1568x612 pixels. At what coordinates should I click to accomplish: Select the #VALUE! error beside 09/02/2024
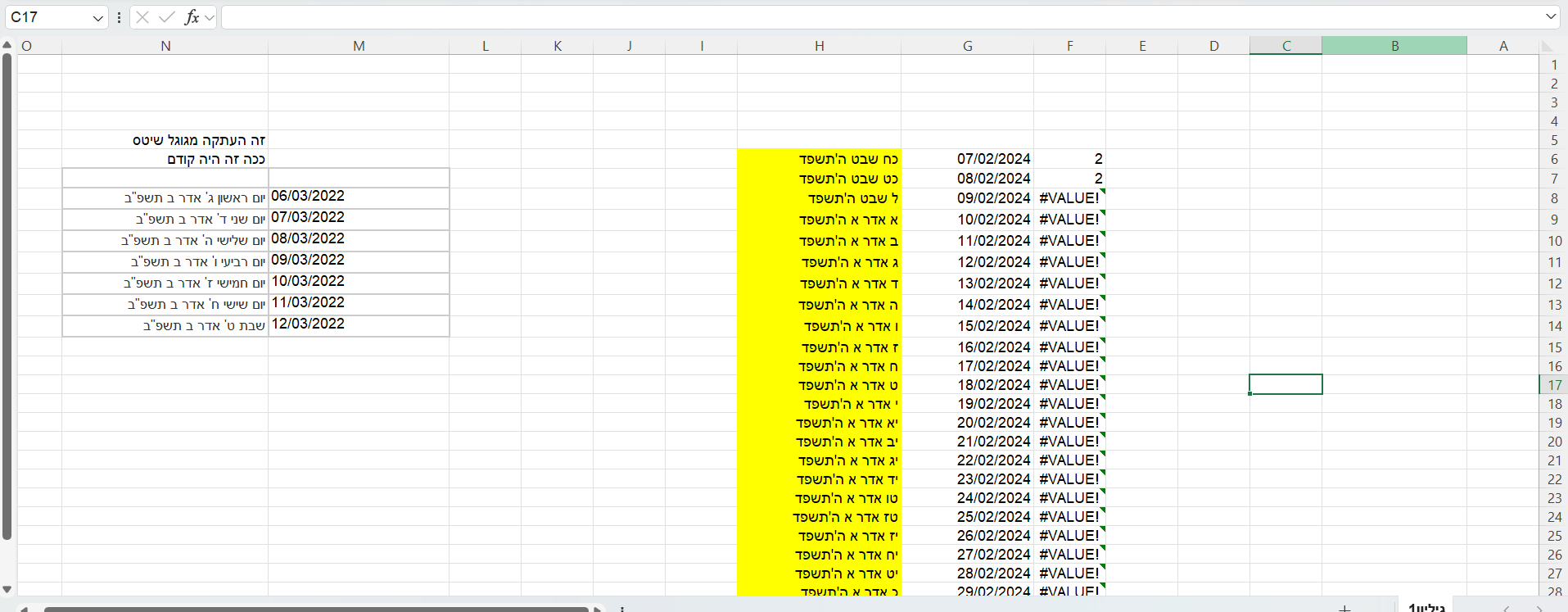(x=1069, y=198)
